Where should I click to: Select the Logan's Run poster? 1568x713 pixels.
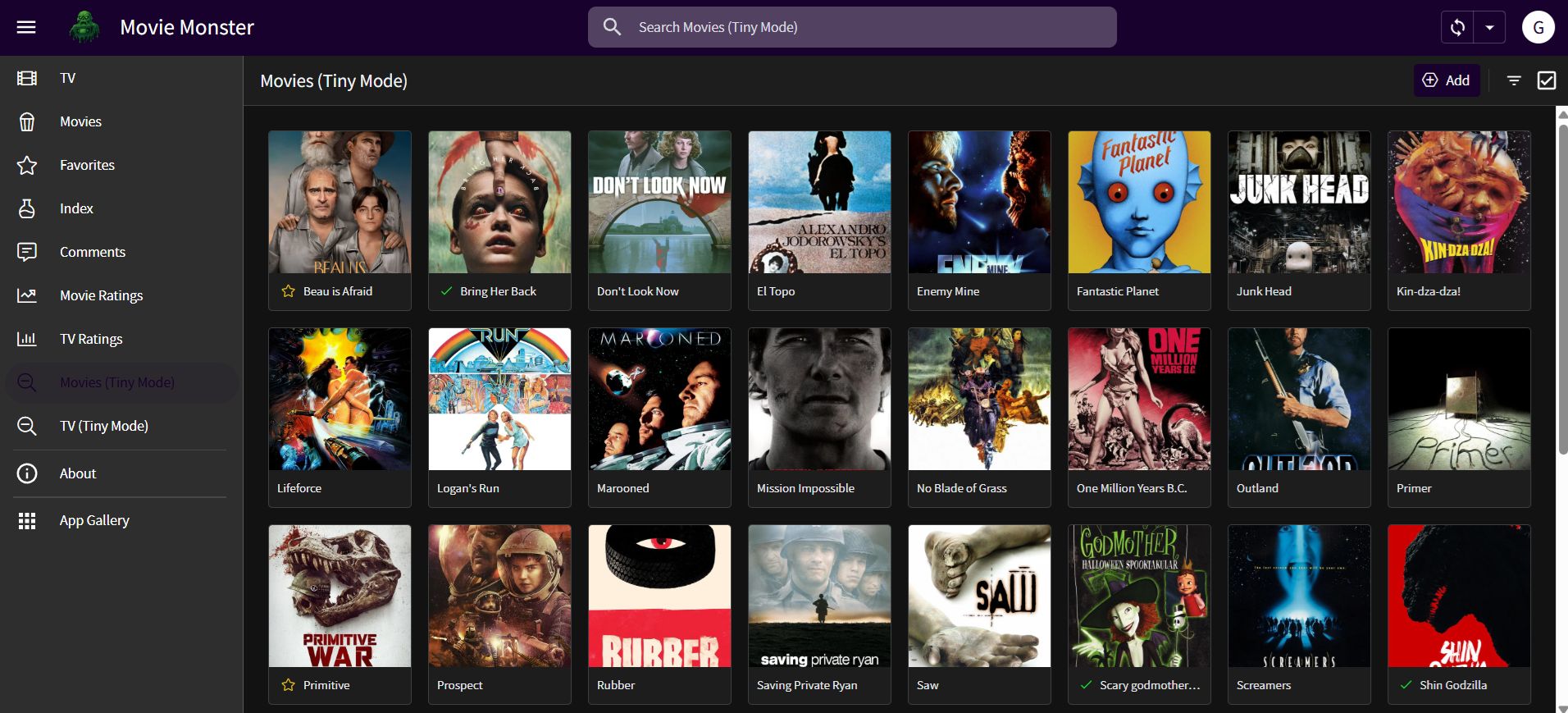click(499, 400)
